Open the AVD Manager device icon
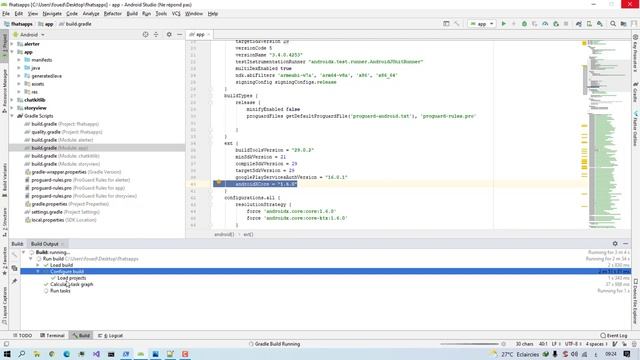Viewport: 640px width, 360px height. click(589, 24)
